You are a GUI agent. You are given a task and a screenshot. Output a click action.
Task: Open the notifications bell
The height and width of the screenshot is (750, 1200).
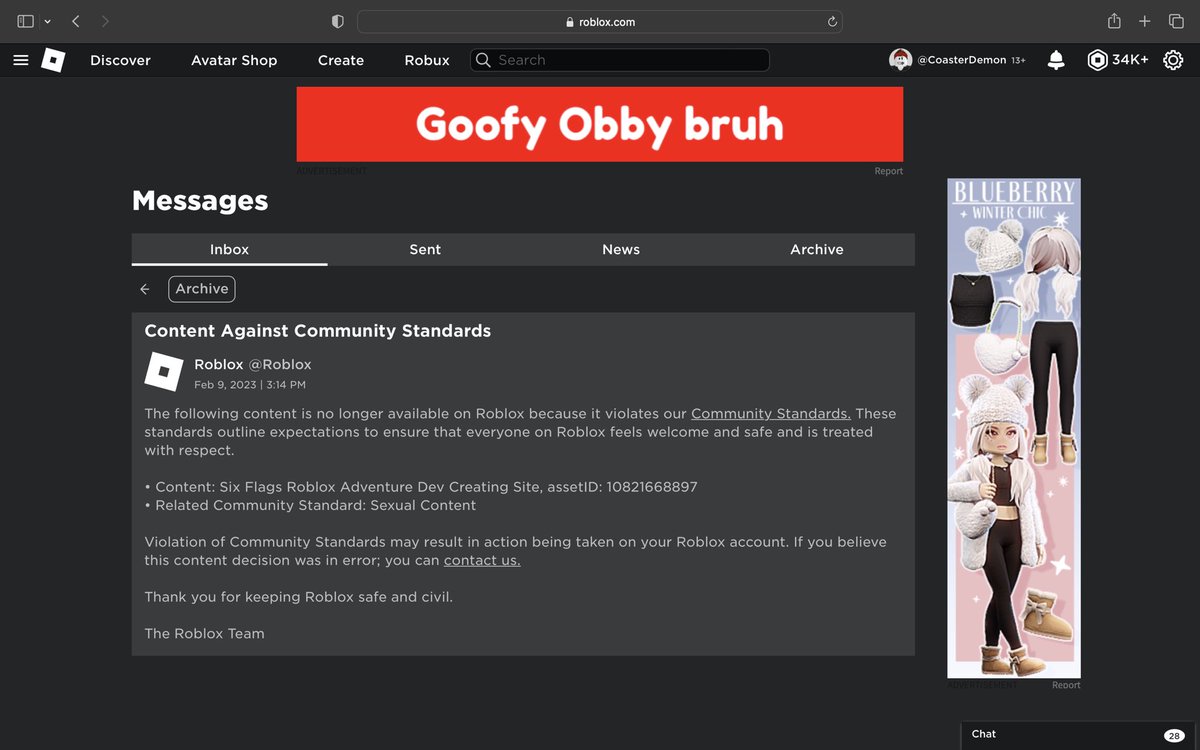(1056, 60)
